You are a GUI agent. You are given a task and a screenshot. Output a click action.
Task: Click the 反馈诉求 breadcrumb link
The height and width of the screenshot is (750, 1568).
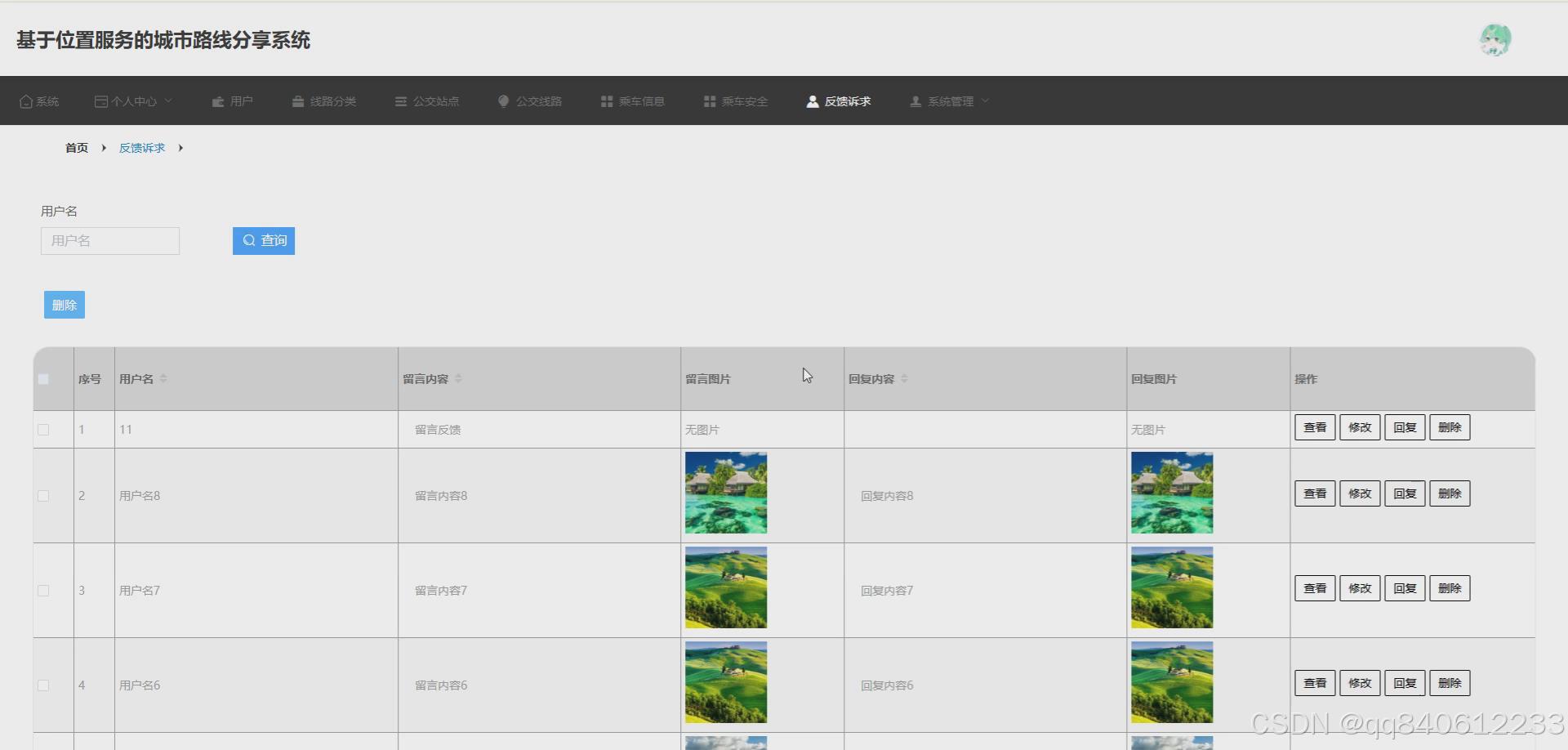pyautogui.click(x=142, y=148)
